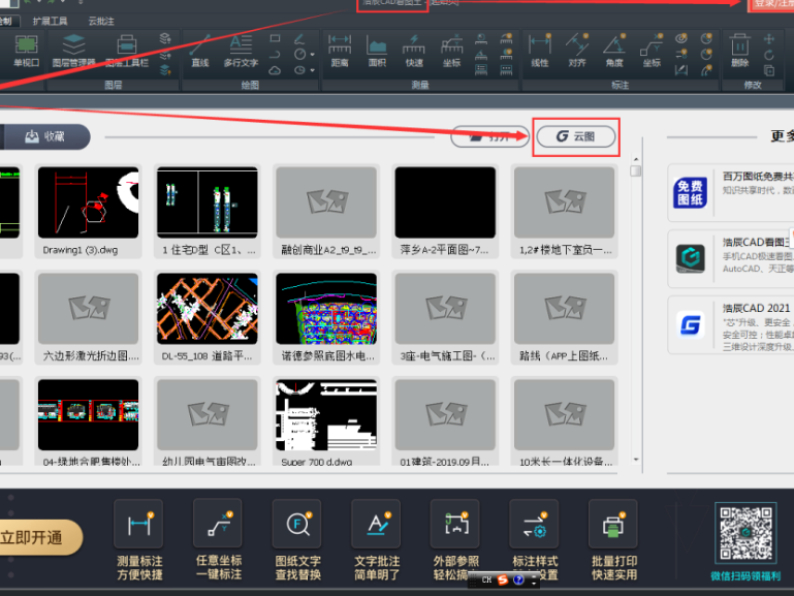Click the 立即开通 gold button
794x596 pixels.
[38, 537]
